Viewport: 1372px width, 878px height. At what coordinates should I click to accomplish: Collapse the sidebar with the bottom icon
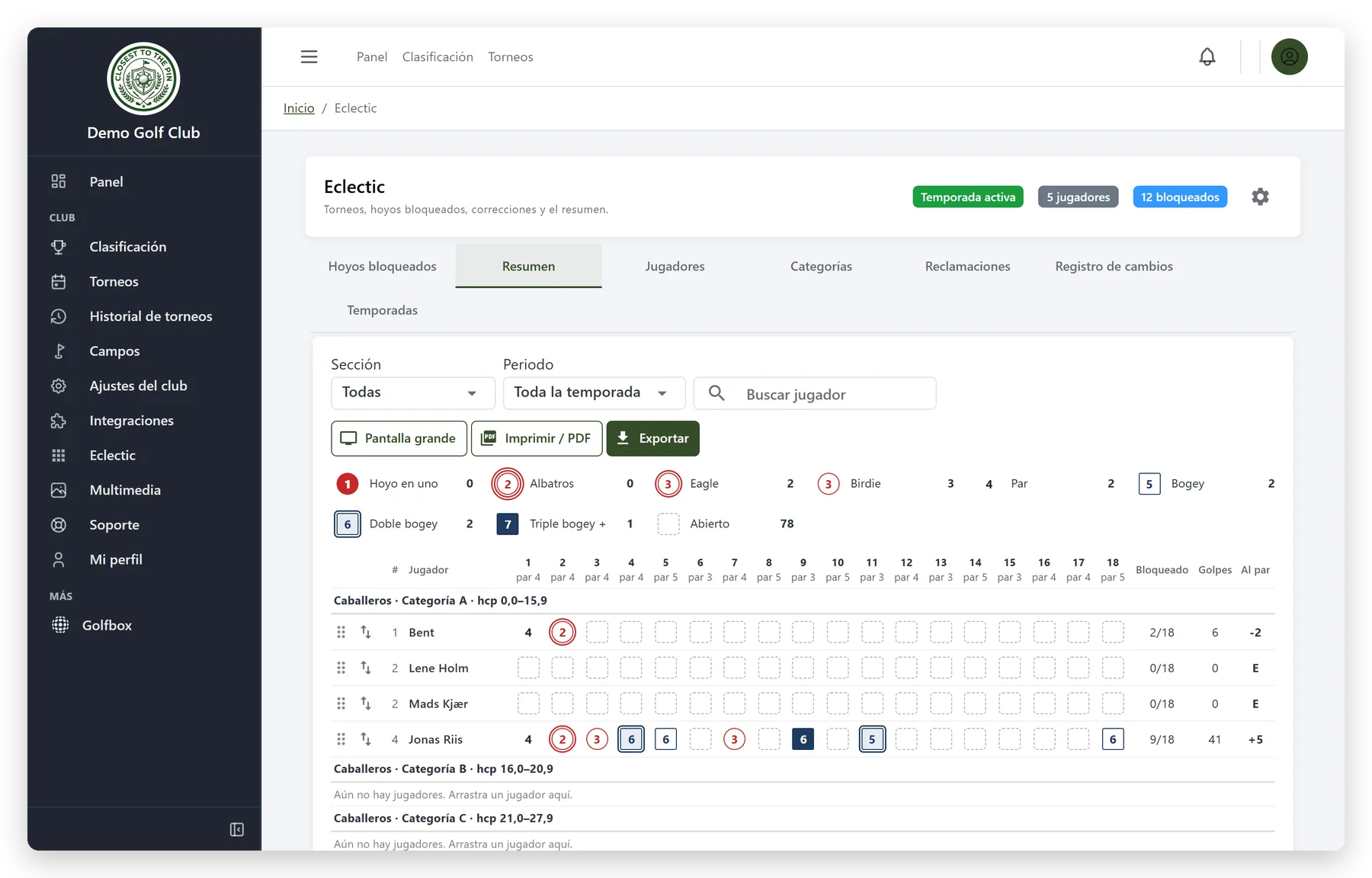237,829
